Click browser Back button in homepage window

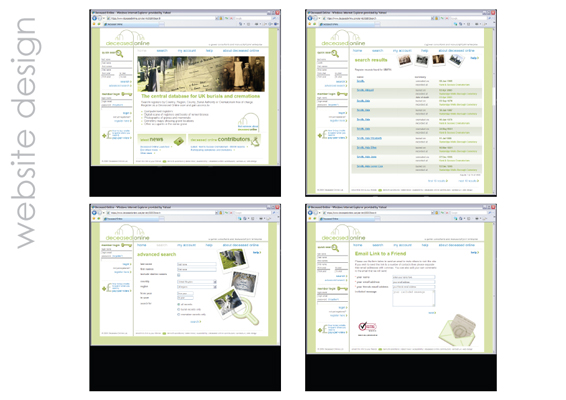click(95, 18)
